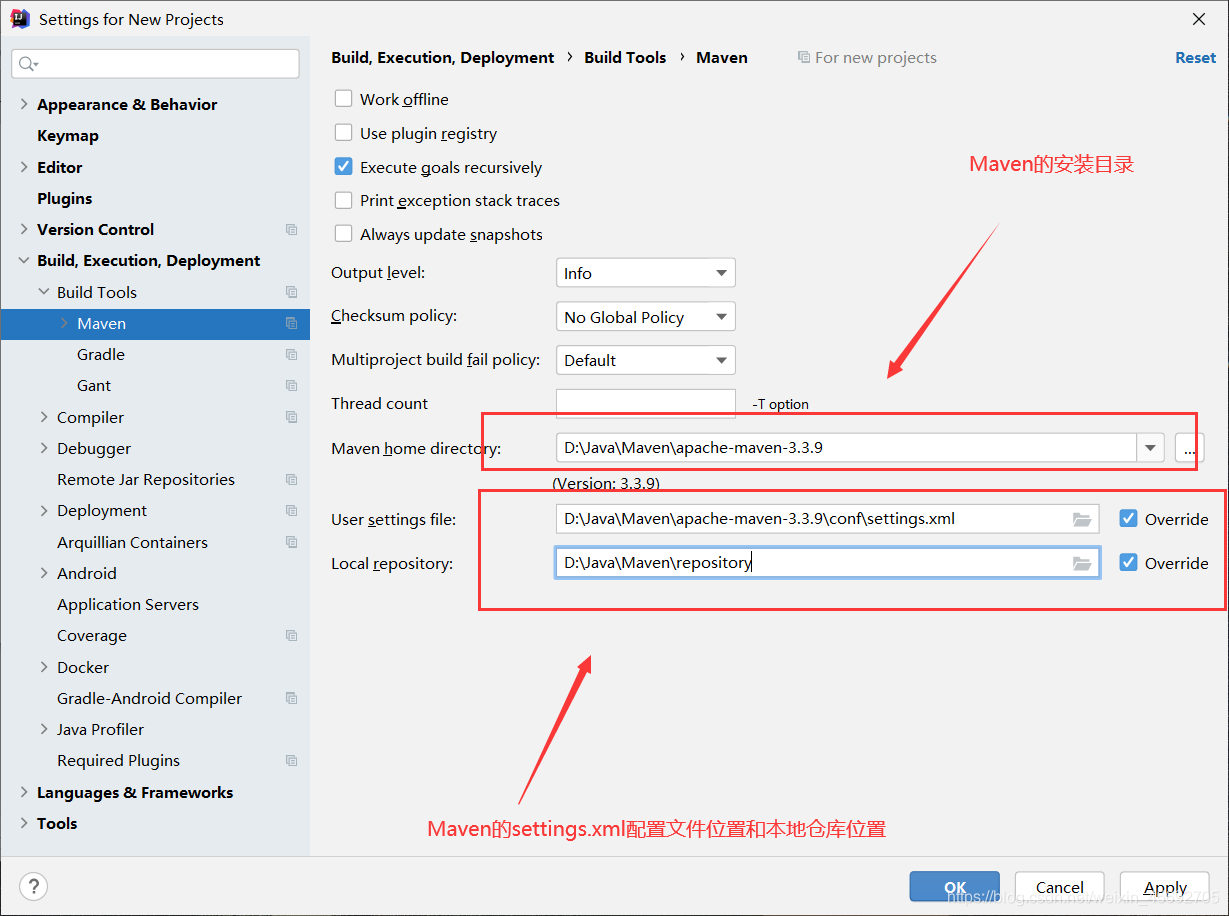Screen dimensions: 1229x916
Task: Collapse Build, Execution, Deployment section
Action: (24, 261)
